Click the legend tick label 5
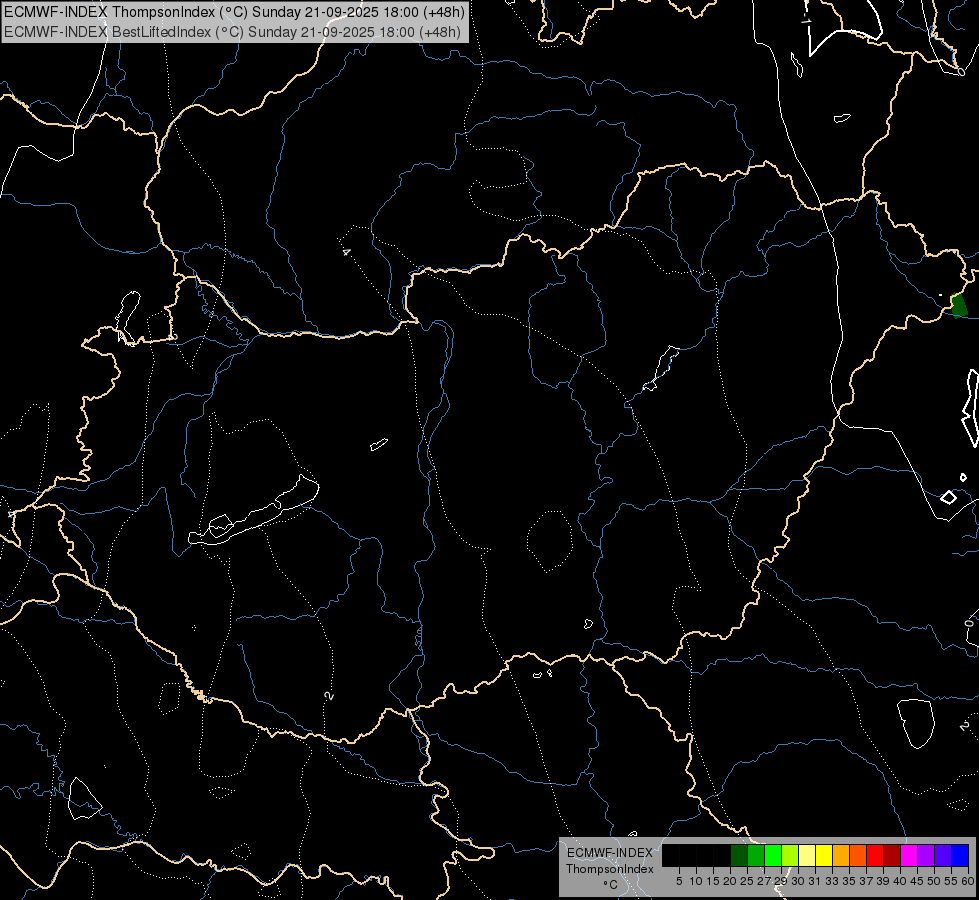This screenshot has height=900, width=979. click(679, 880)
